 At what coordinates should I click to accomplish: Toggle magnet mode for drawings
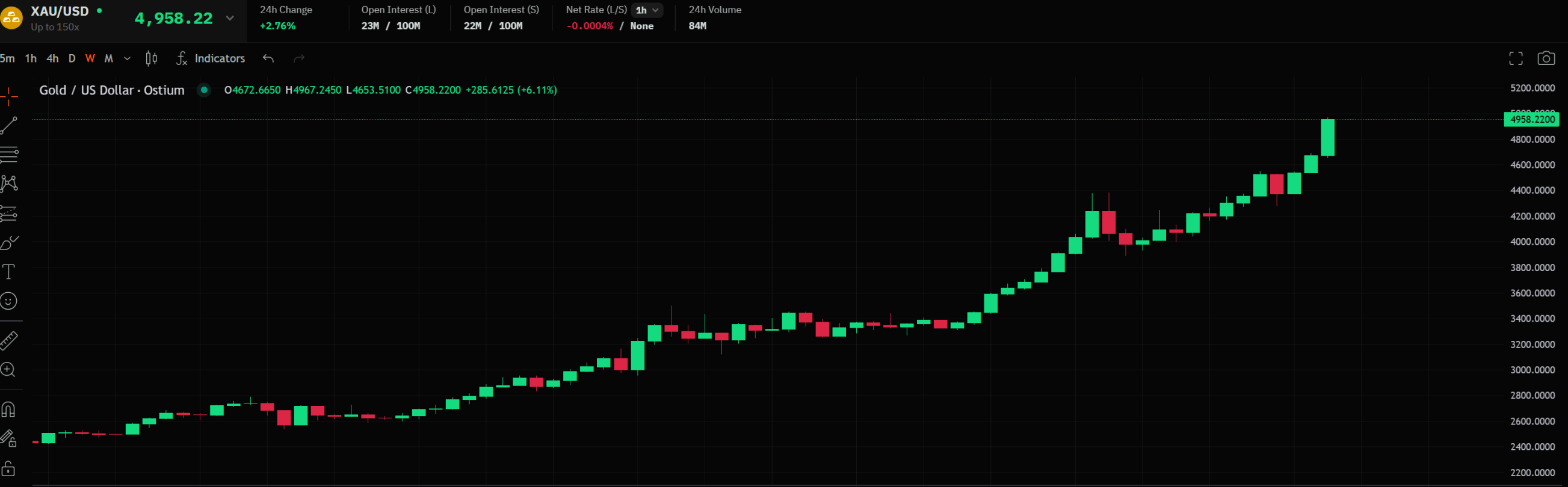pyautogui.click(x=8, y=409)
